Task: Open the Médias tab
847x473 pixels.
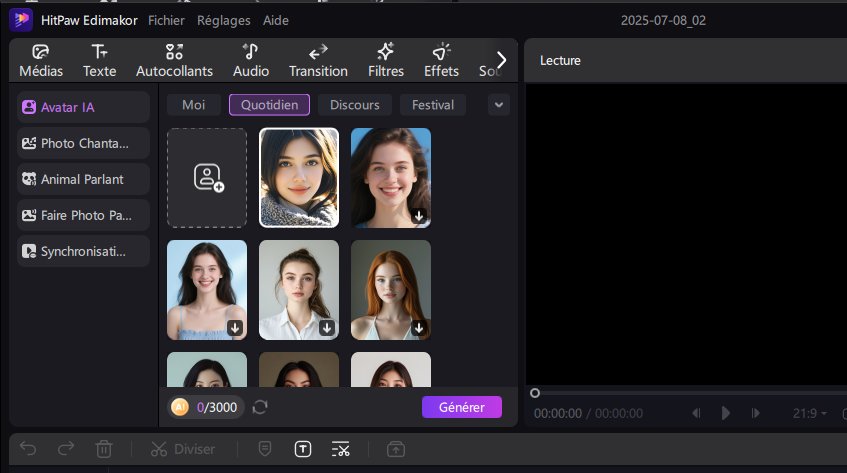Action: (x=41, y=60)
